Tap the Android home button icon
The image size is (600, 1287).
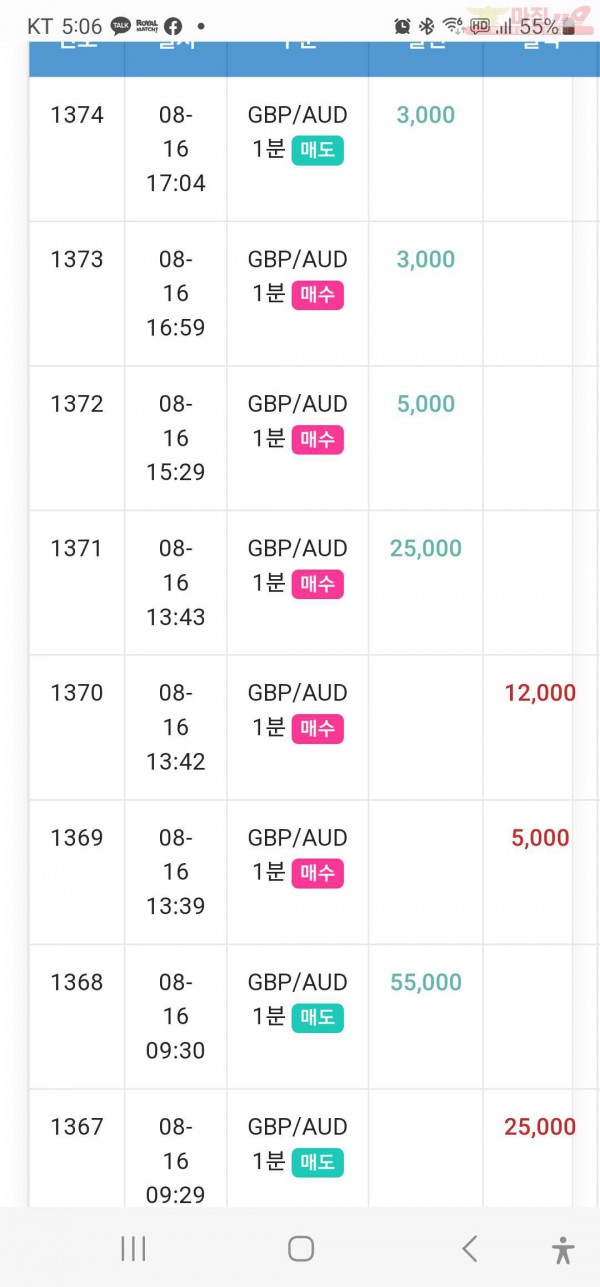301,1248
